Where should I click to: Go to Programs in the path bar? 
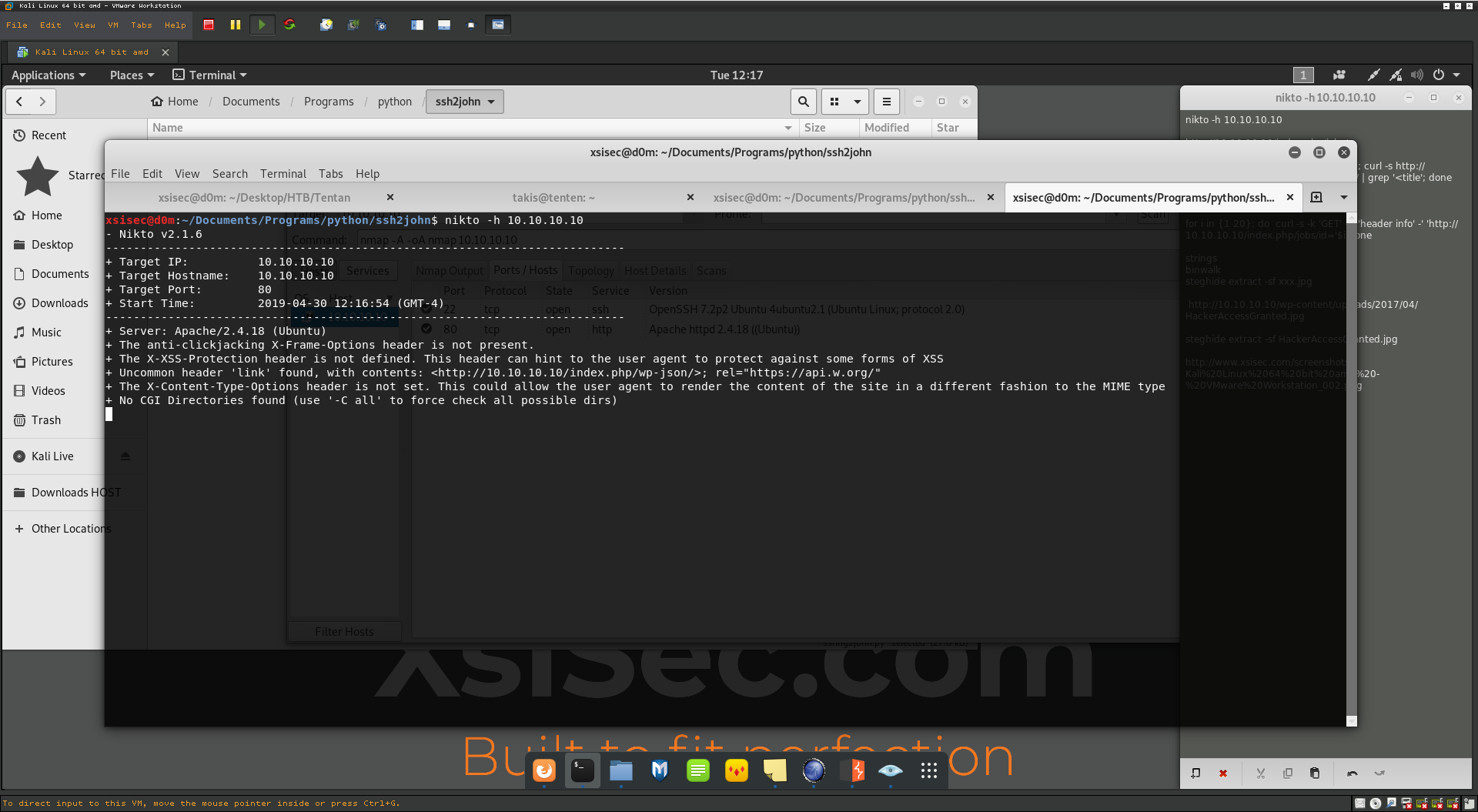click(x=329, y=102)
